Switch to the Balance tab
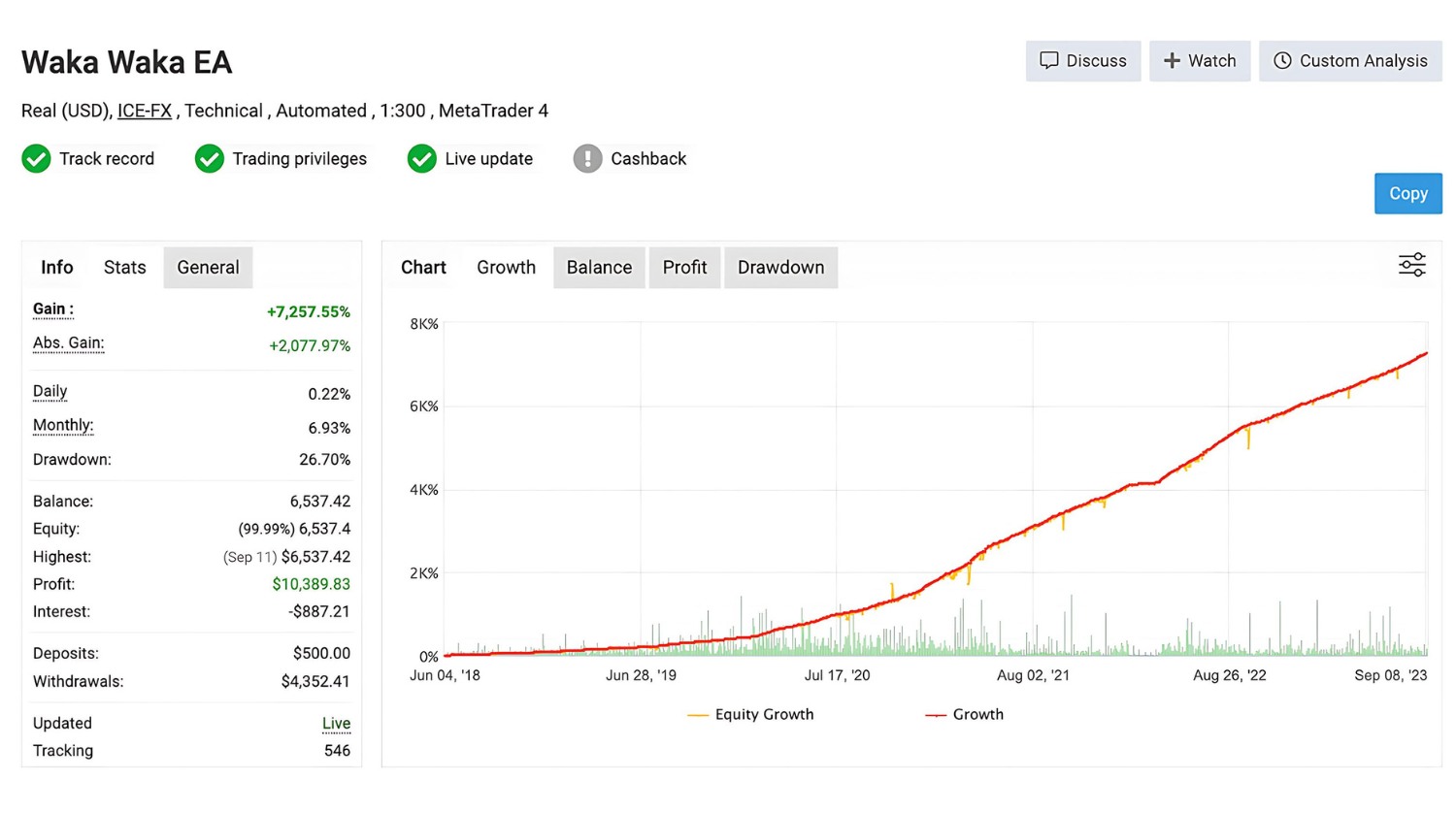The height and width of the screenshot is (813, 1456). point(599,267)
